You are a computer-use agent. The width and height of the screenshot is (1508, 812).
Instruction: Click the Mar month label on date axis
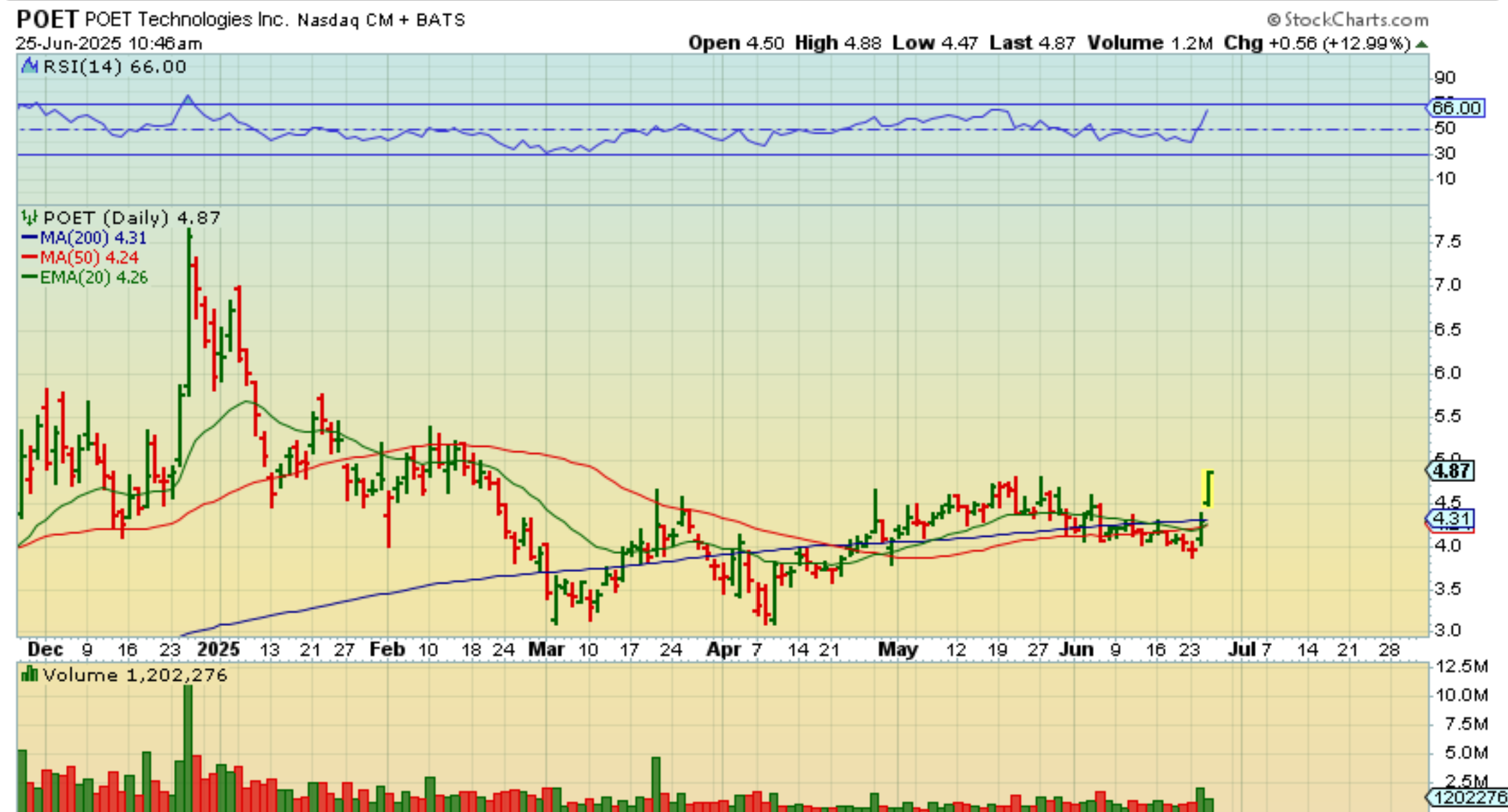546,649
